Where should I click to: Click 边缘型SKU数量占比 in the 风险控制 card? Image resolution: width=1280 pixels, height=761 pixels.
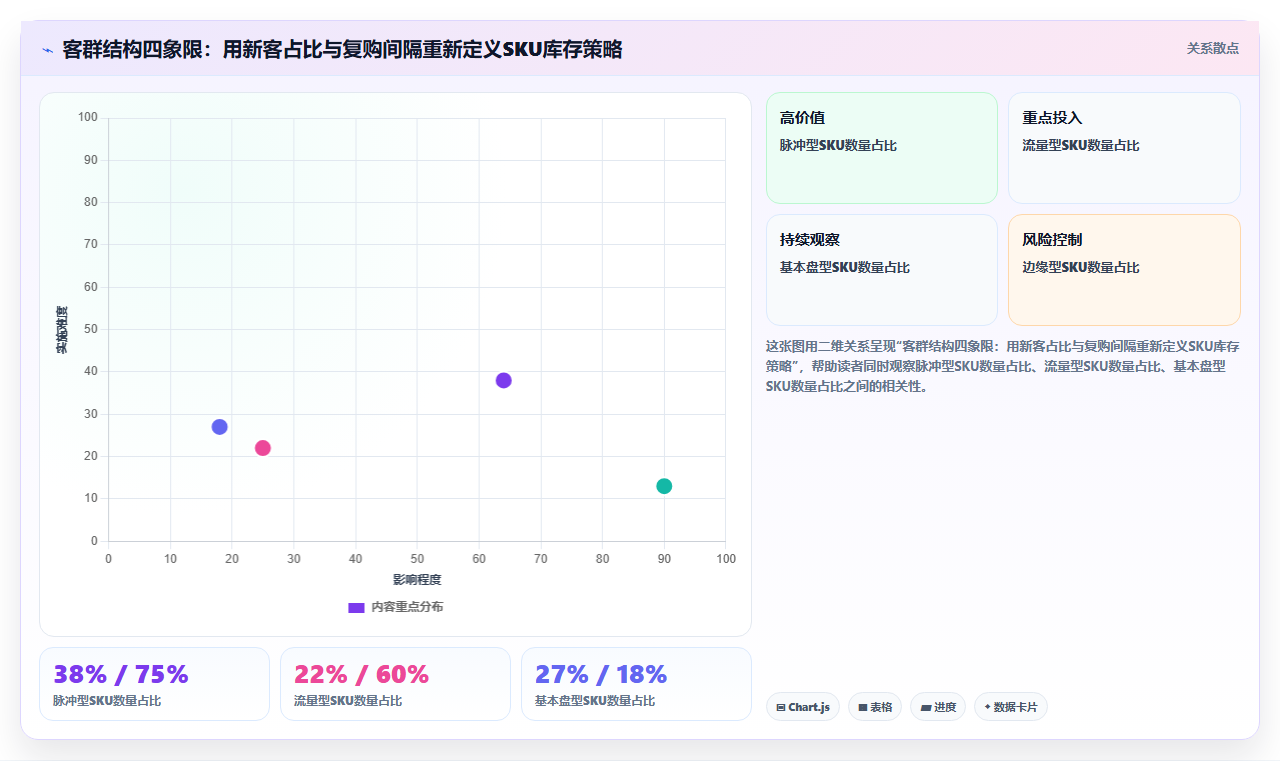pyautogui.click(x=1081, y=267)
